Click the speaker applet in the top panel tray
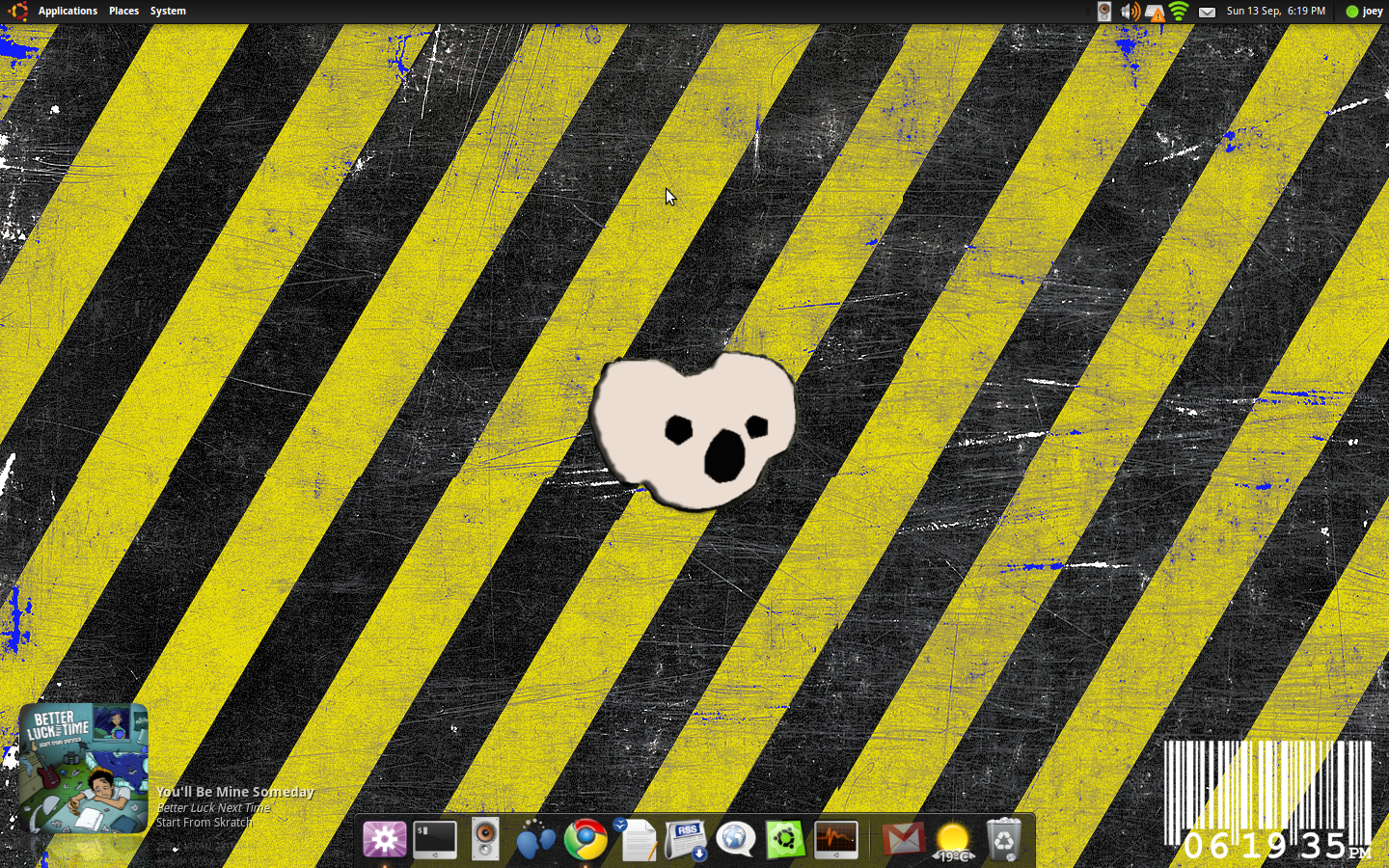 pos(1104,12)
